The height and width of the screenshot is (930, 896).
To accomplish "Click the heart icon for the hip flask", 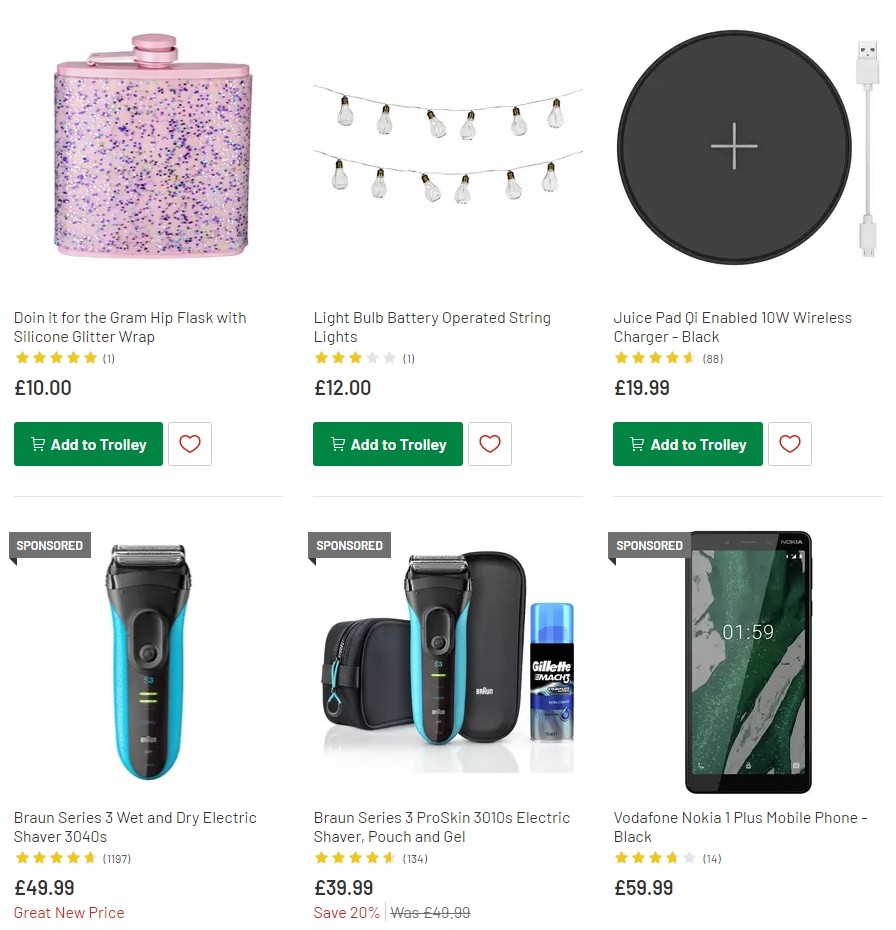I will (190, 443).
